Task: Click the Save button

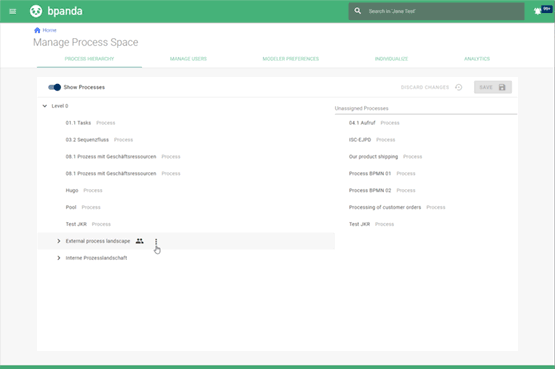Action: (493, 87)
